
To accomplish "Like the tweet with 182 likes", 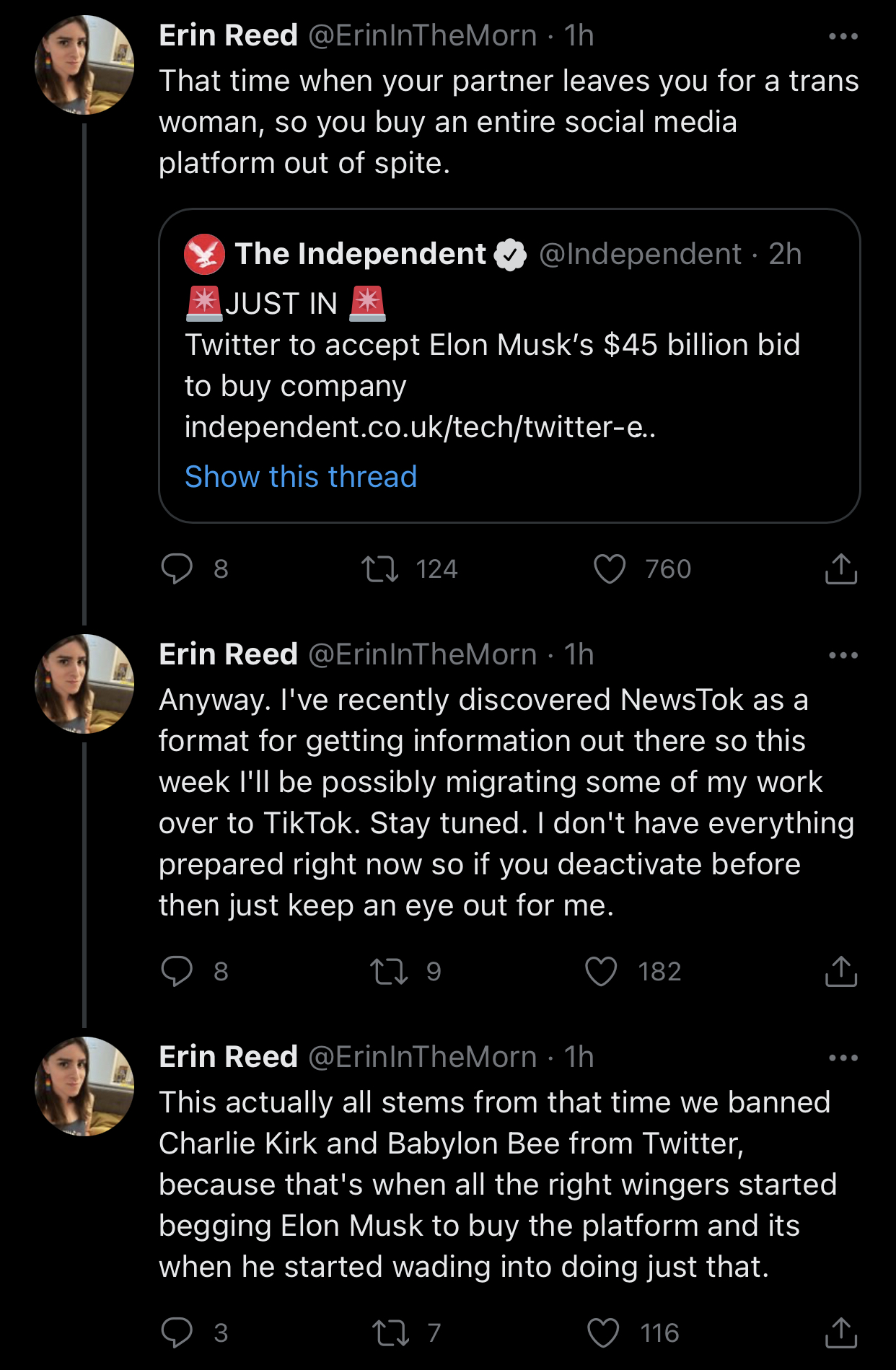I will [601, 971].
